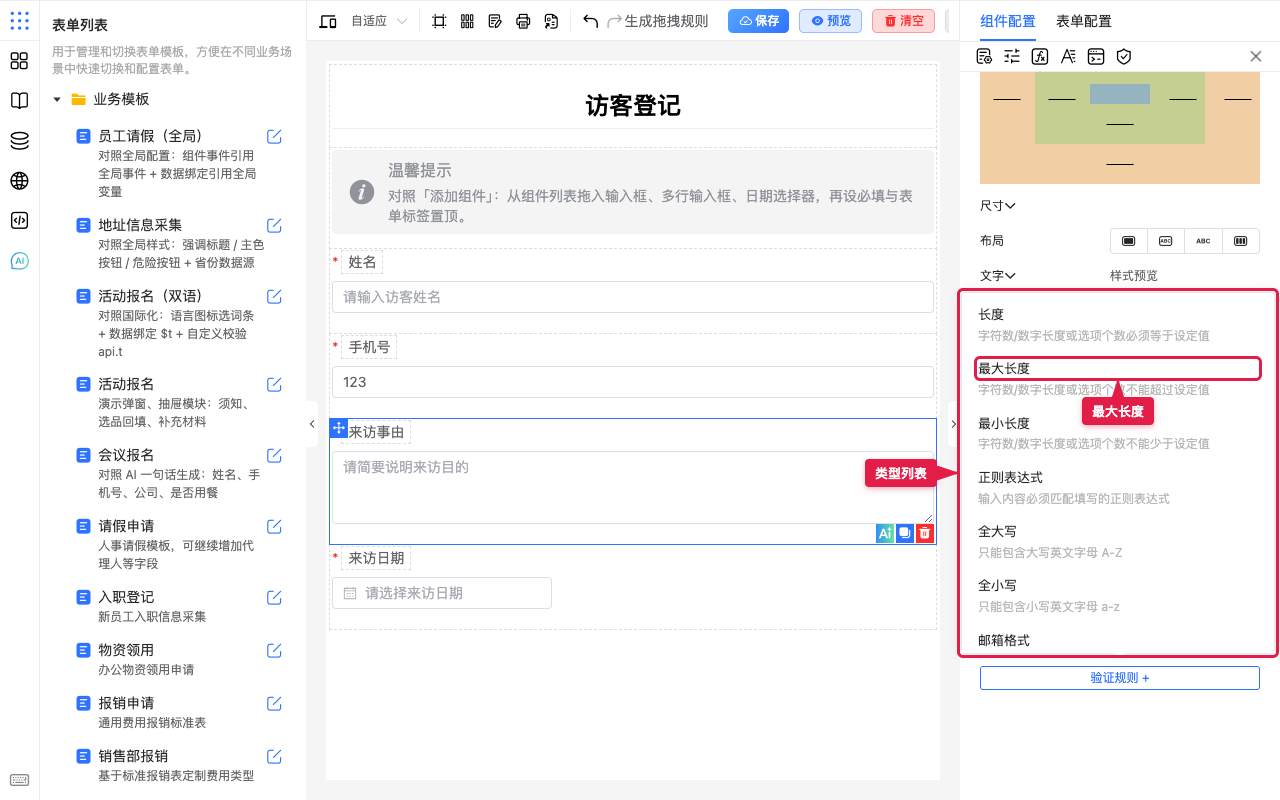This screenshot has width=1280, height=800.
Task: Open the sliders settings config icon
Action: click(x=1012, y=56)
